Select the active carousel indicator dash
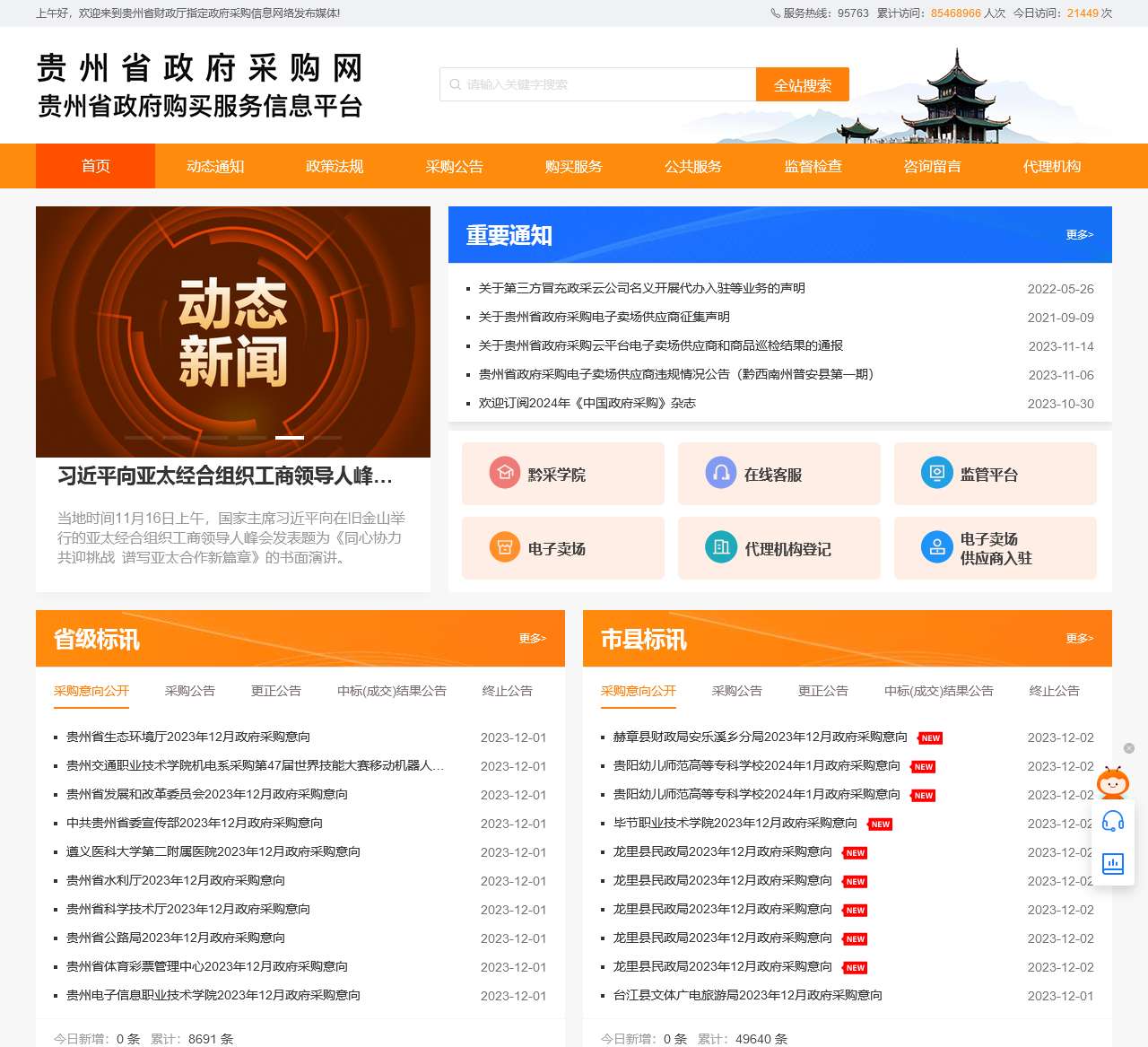 click(289, 437)
